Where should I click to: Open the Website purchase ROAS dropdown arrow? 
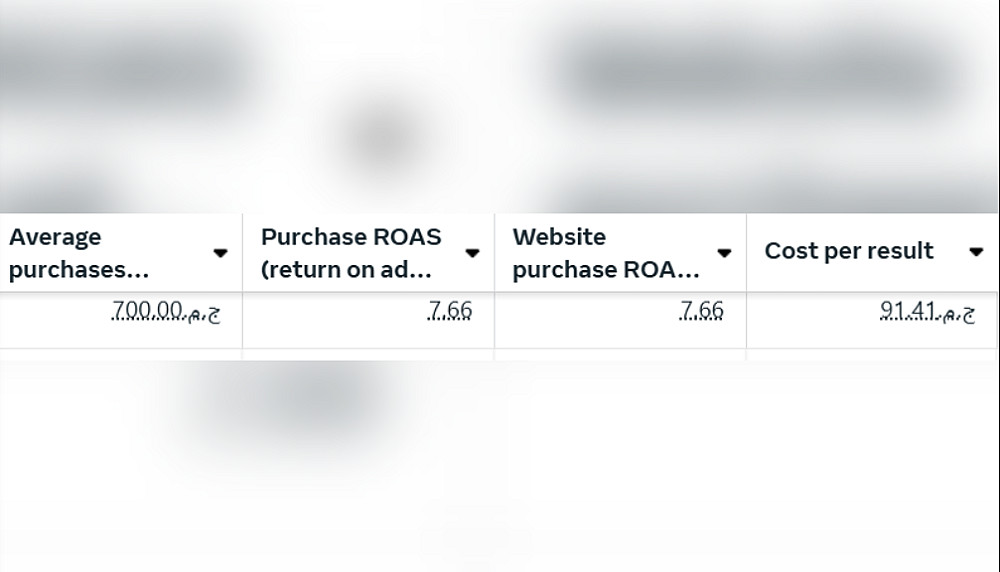tap(725, 254)
